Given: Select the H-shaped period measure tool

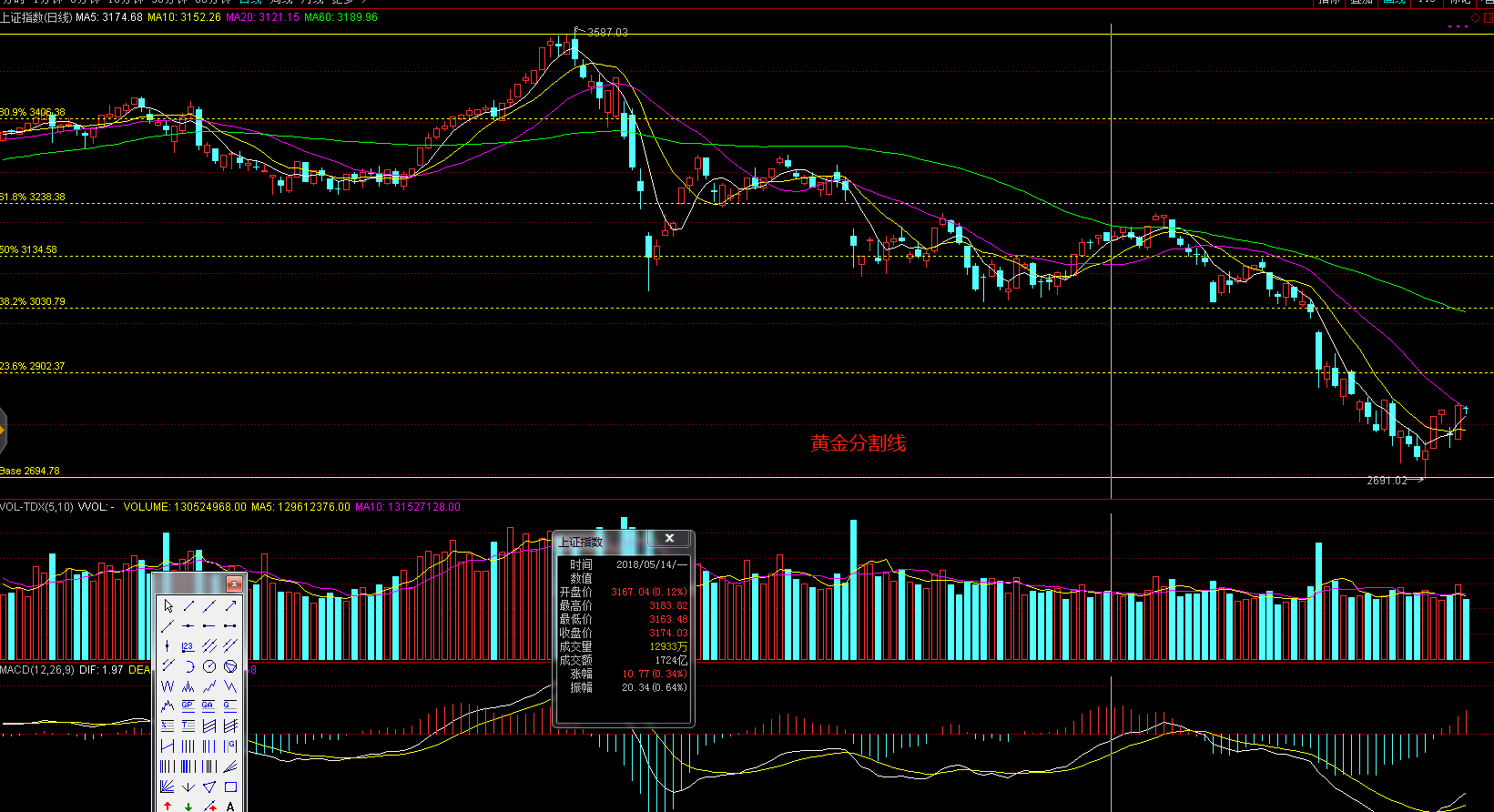Looking at the screenshot, I should click(x=168, y=746).
